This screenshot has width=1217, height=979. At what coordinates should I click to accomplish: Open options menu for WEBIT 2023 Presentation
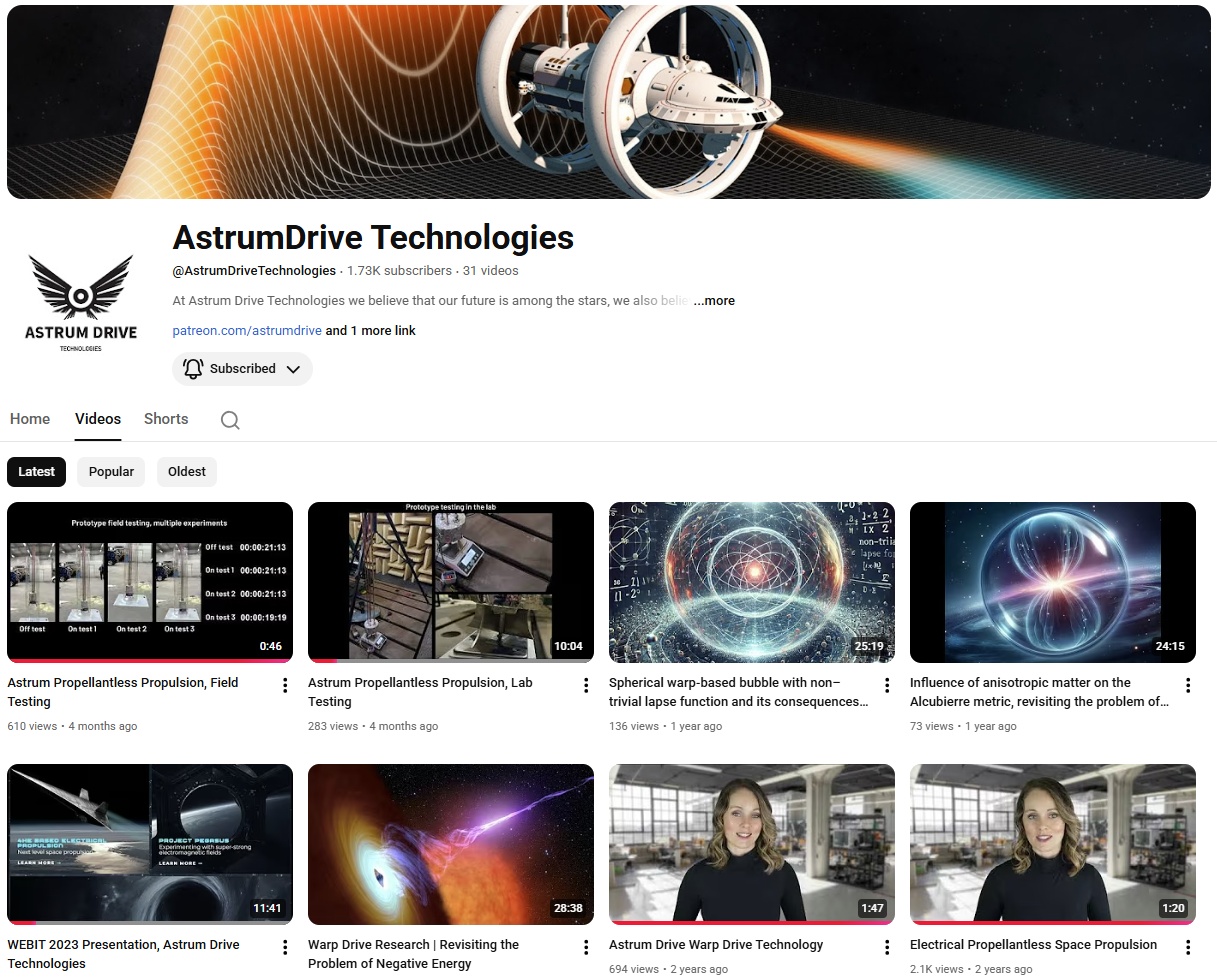tap(284, 946)
